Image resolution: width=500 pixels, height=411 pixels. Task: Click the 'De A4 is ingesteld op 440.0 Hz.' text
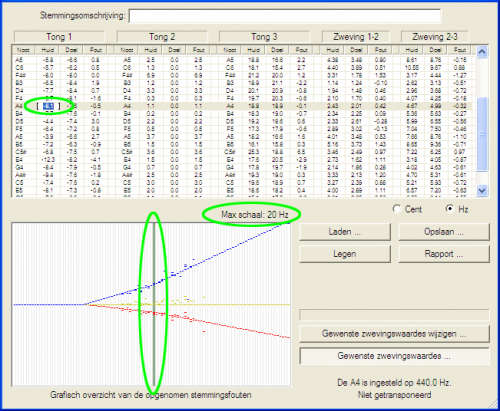tap(394, 383)
